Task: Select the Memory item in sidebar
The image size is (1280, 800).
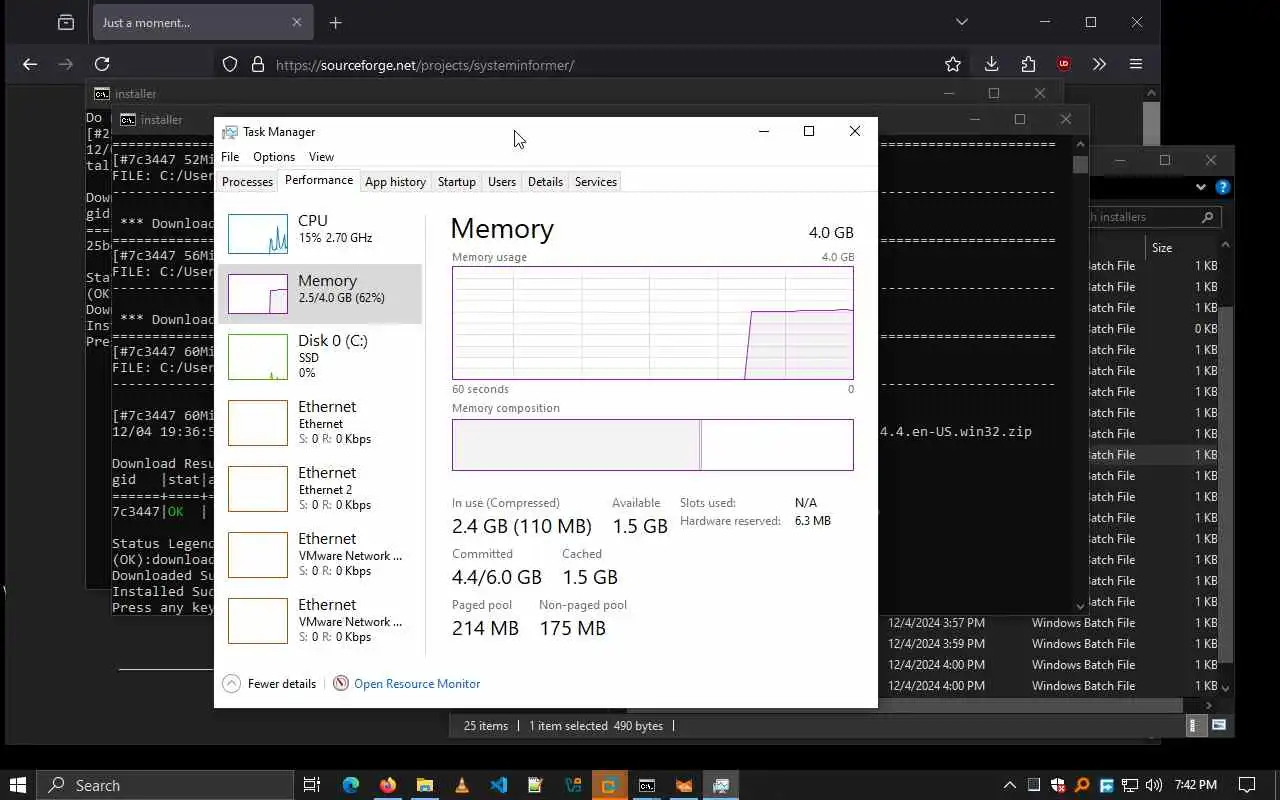Action: click(x=320, y=293)
